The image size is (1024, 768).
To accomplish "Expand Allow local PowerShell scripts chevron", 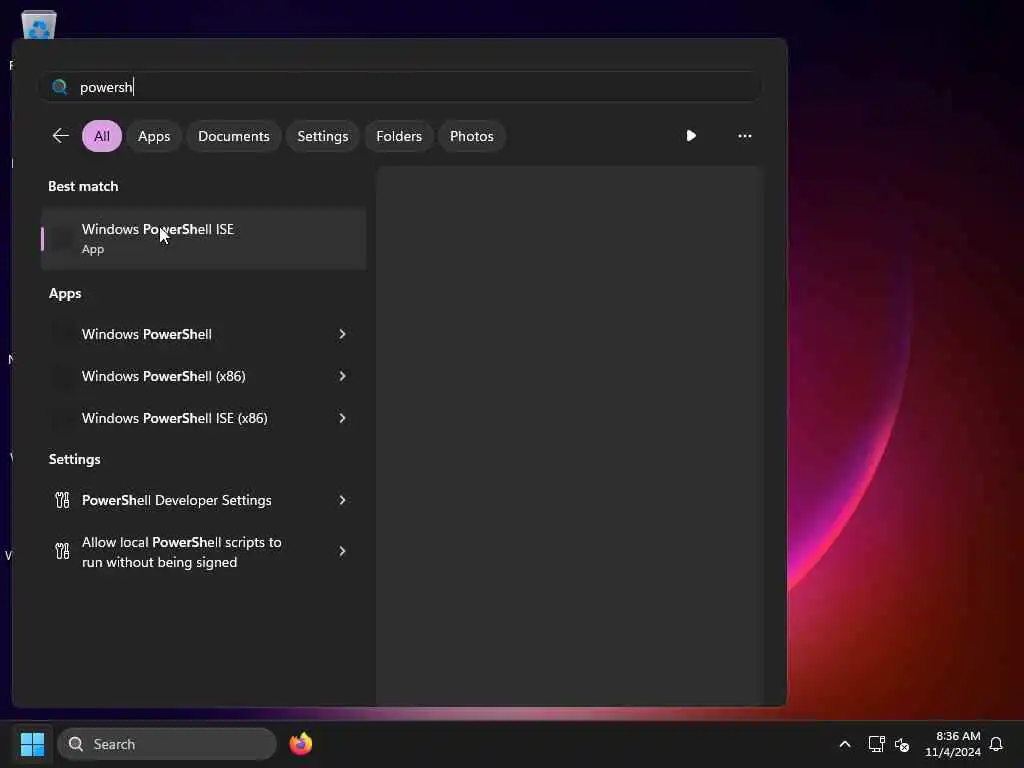I will 342,551.
